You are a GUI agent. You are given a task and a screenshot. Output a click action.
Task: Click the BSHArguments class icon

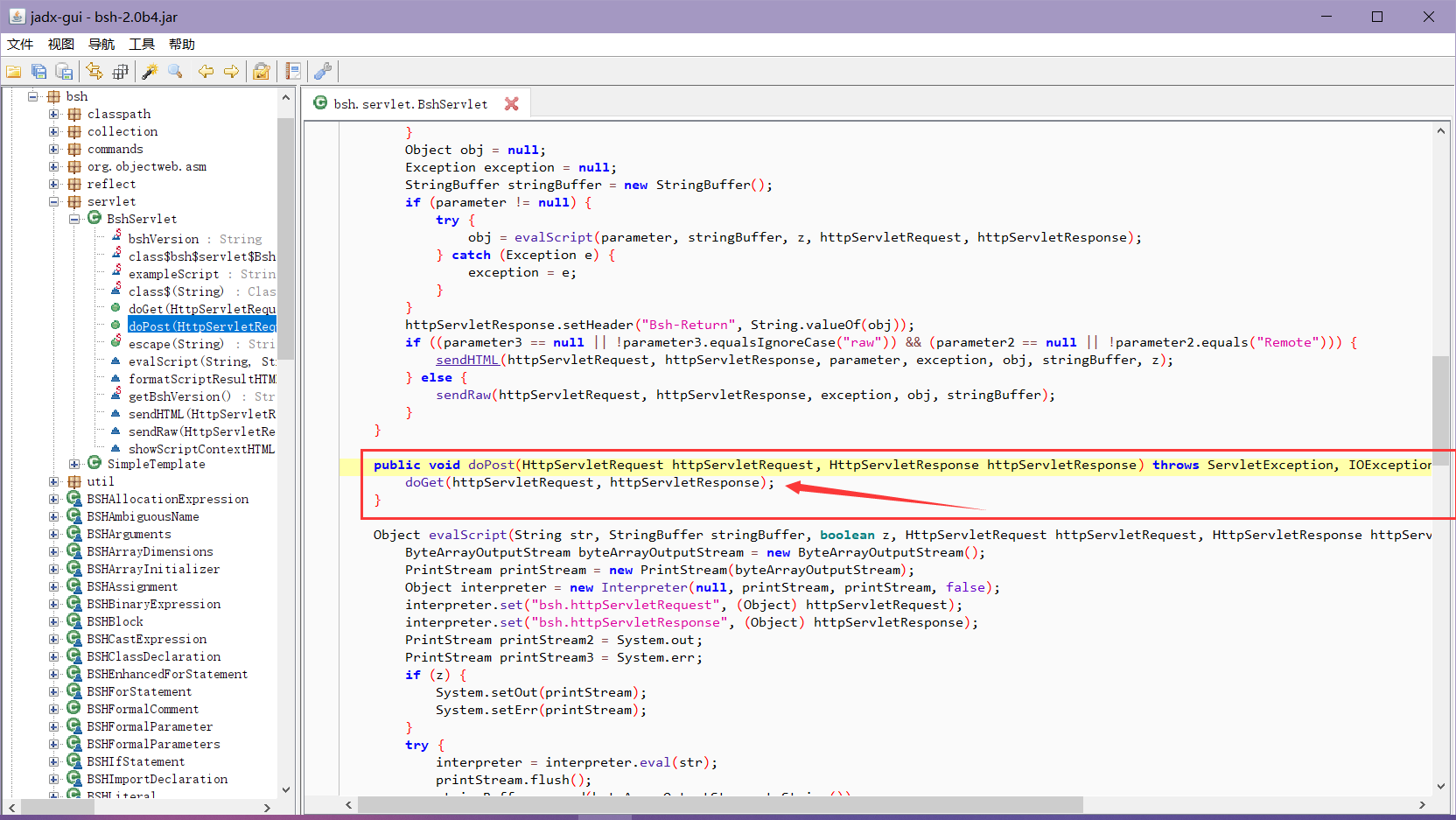(74, 533)
